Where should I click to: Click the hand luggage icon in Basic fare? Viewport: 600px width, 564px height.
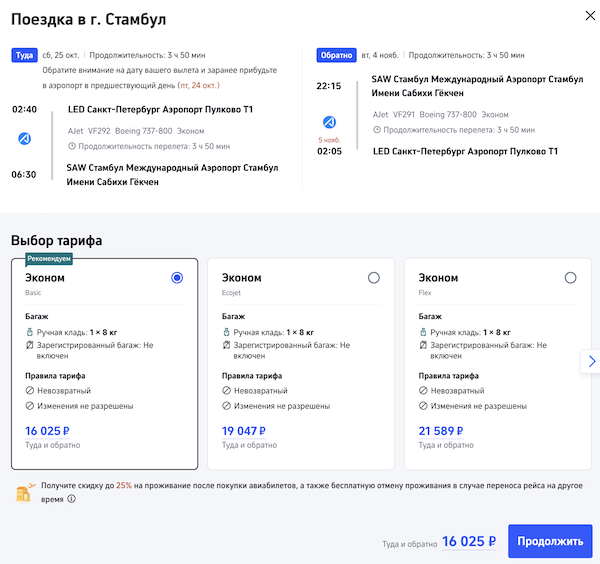click(x=30, y=331)
